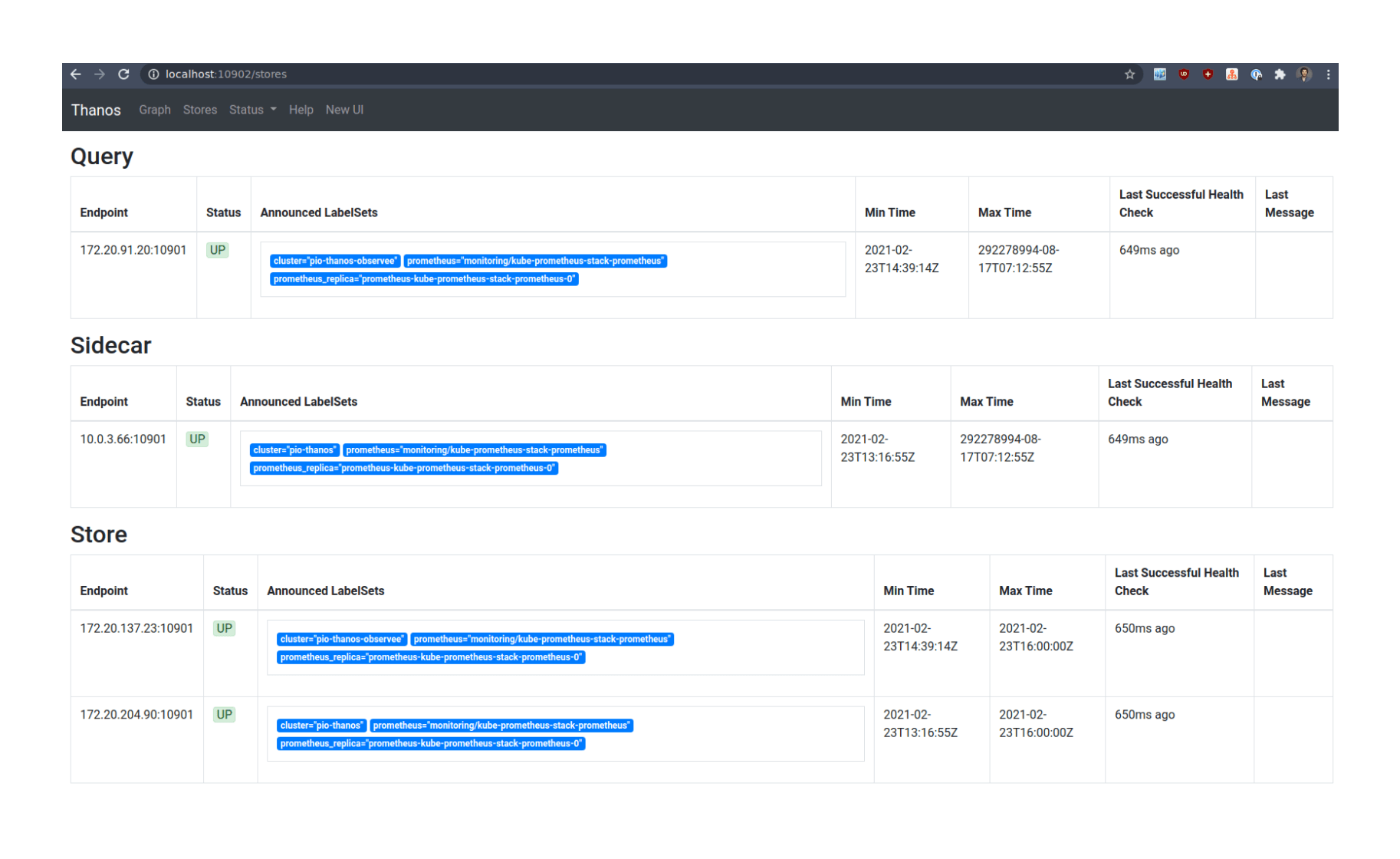This screenshot has width=1400, height=859.
Task: Reload the Thanos stores page
Action: 123,74
